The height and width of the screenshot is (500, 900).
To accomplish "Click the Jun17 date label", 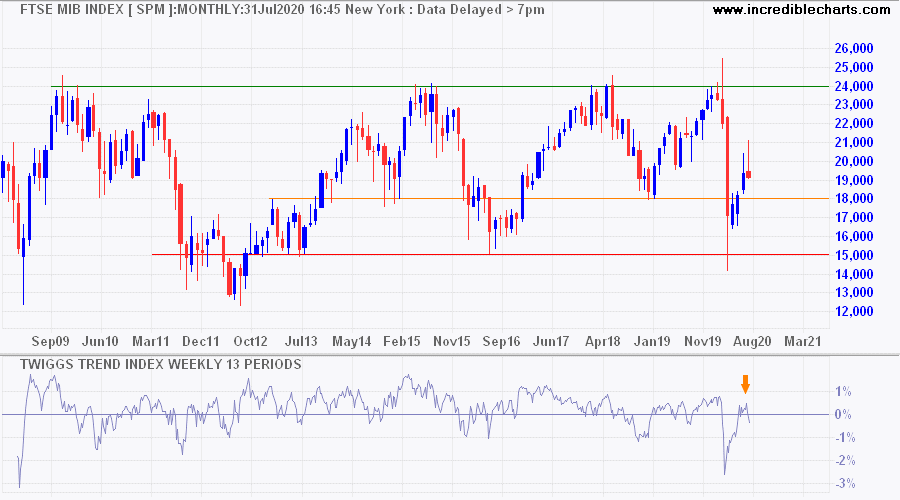I will (x=552, y=342).
